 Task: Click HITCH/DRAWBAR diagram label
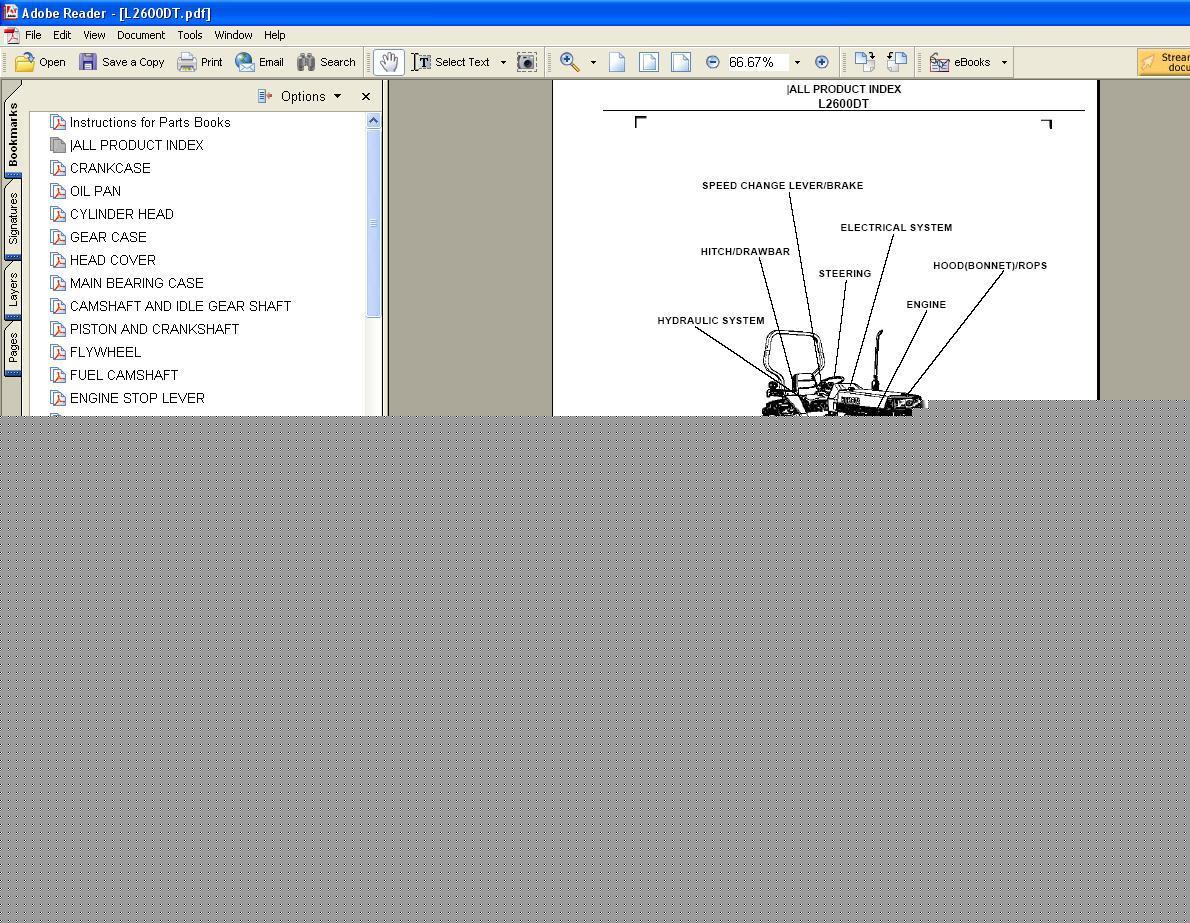pos(745,251)
